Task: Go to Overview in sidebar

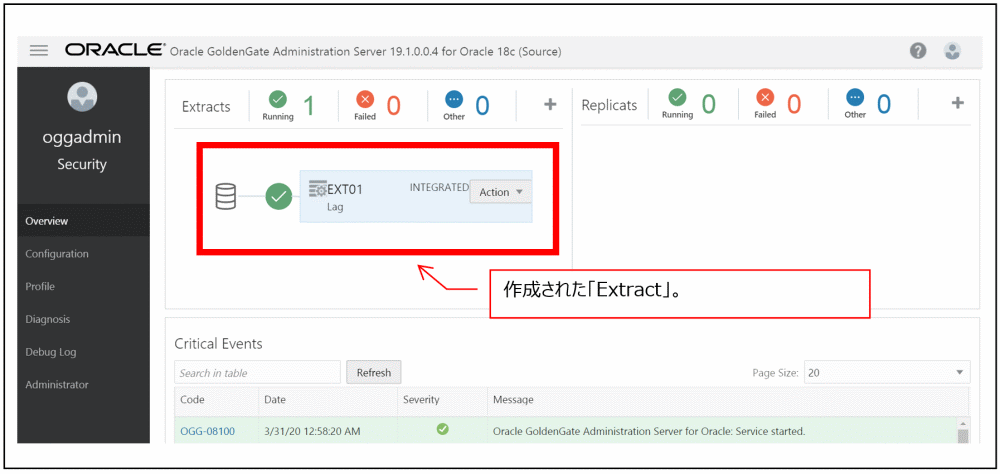Action: click(84, 221)
